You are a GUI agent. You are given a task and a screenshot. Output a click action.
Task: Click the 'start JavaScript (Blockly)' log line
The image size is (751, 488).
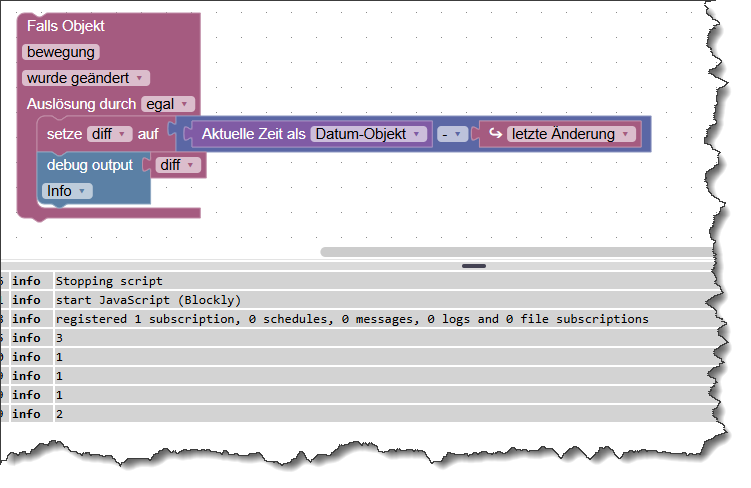(359, 300)
